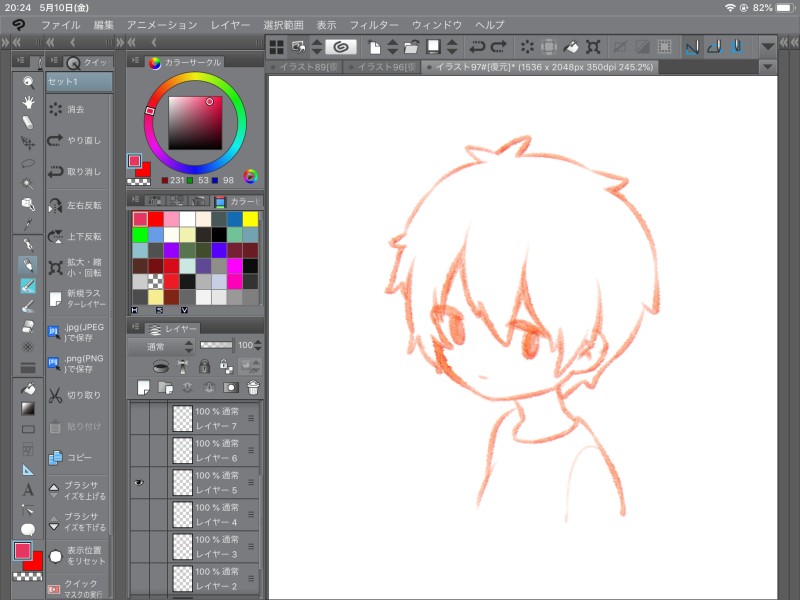
Task: Click コピー quick access button
Action: point(77,457)
